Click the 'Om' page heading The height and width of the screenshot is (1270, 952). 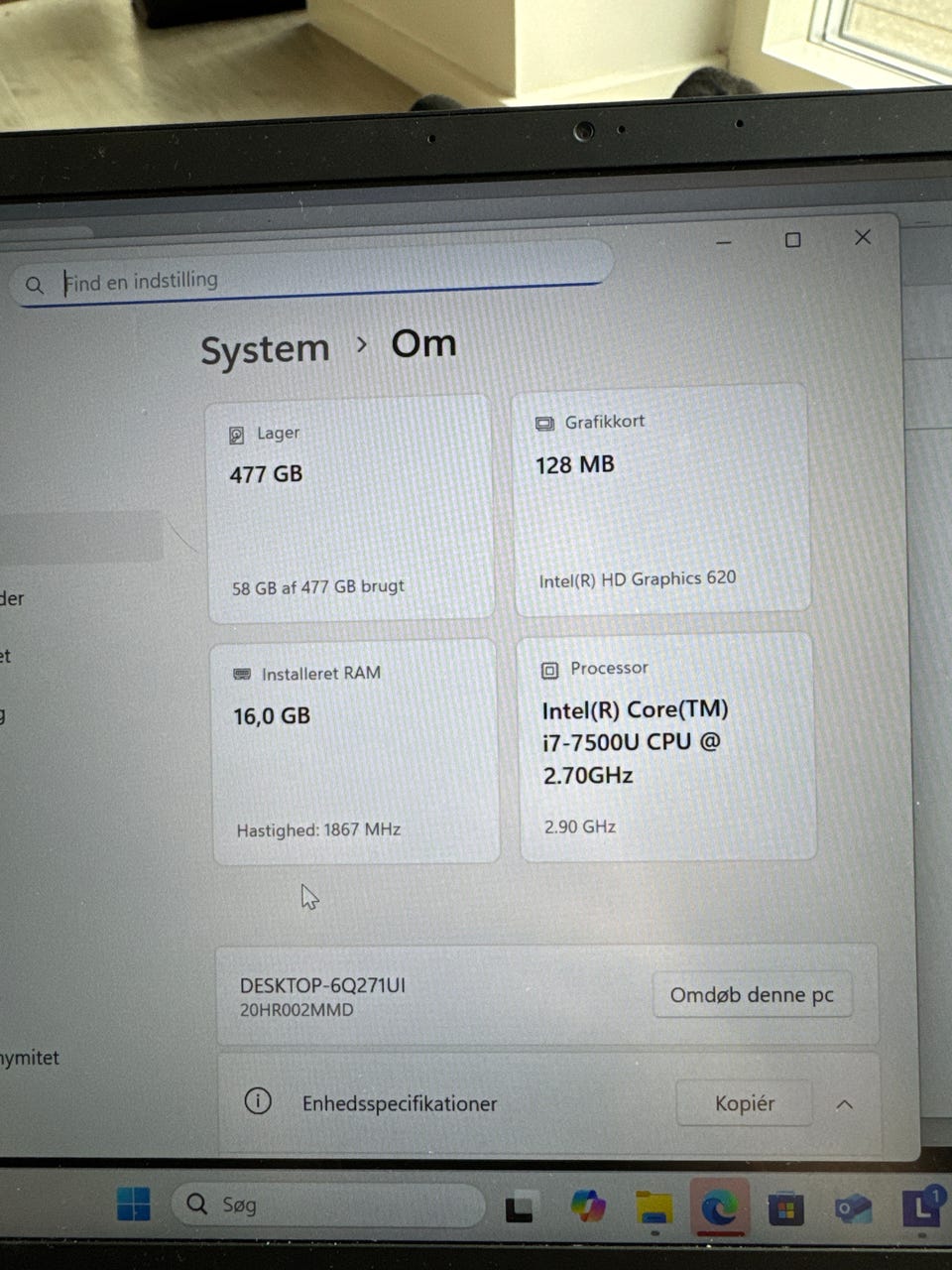(x=423, y=343)
